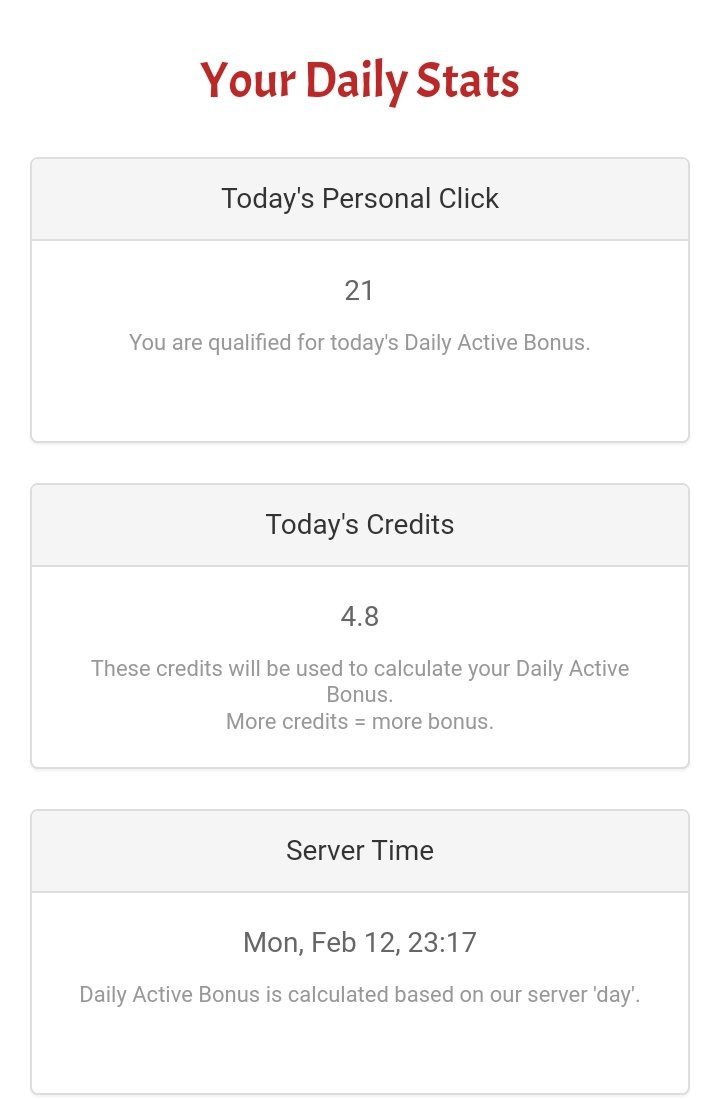This screenshot has width=720, height=1101.
Task: Click the Daily Active Bonus qualification message
Action: [x=360, y=343]
